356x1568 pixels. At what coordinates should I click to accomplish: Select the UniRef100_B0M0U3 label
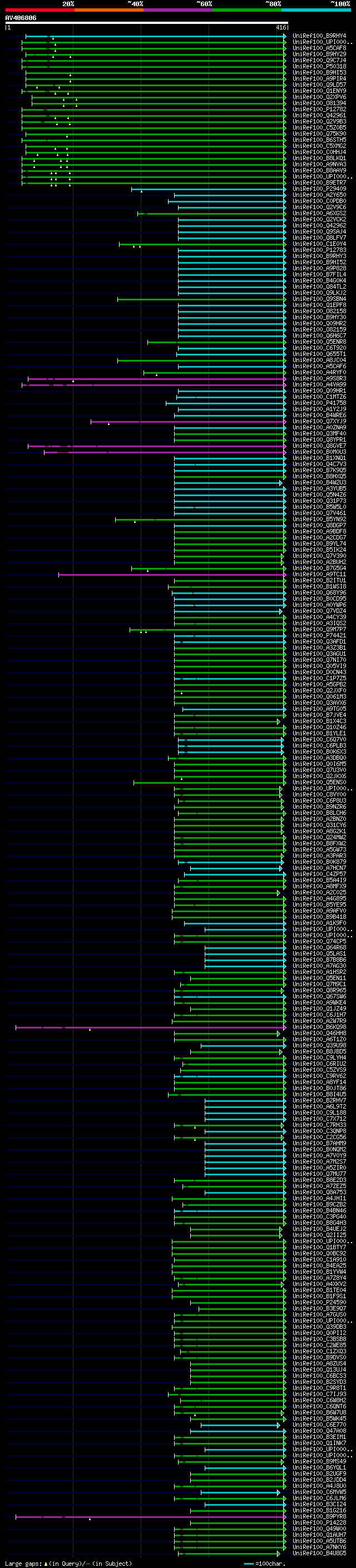(x=319, y=452)
